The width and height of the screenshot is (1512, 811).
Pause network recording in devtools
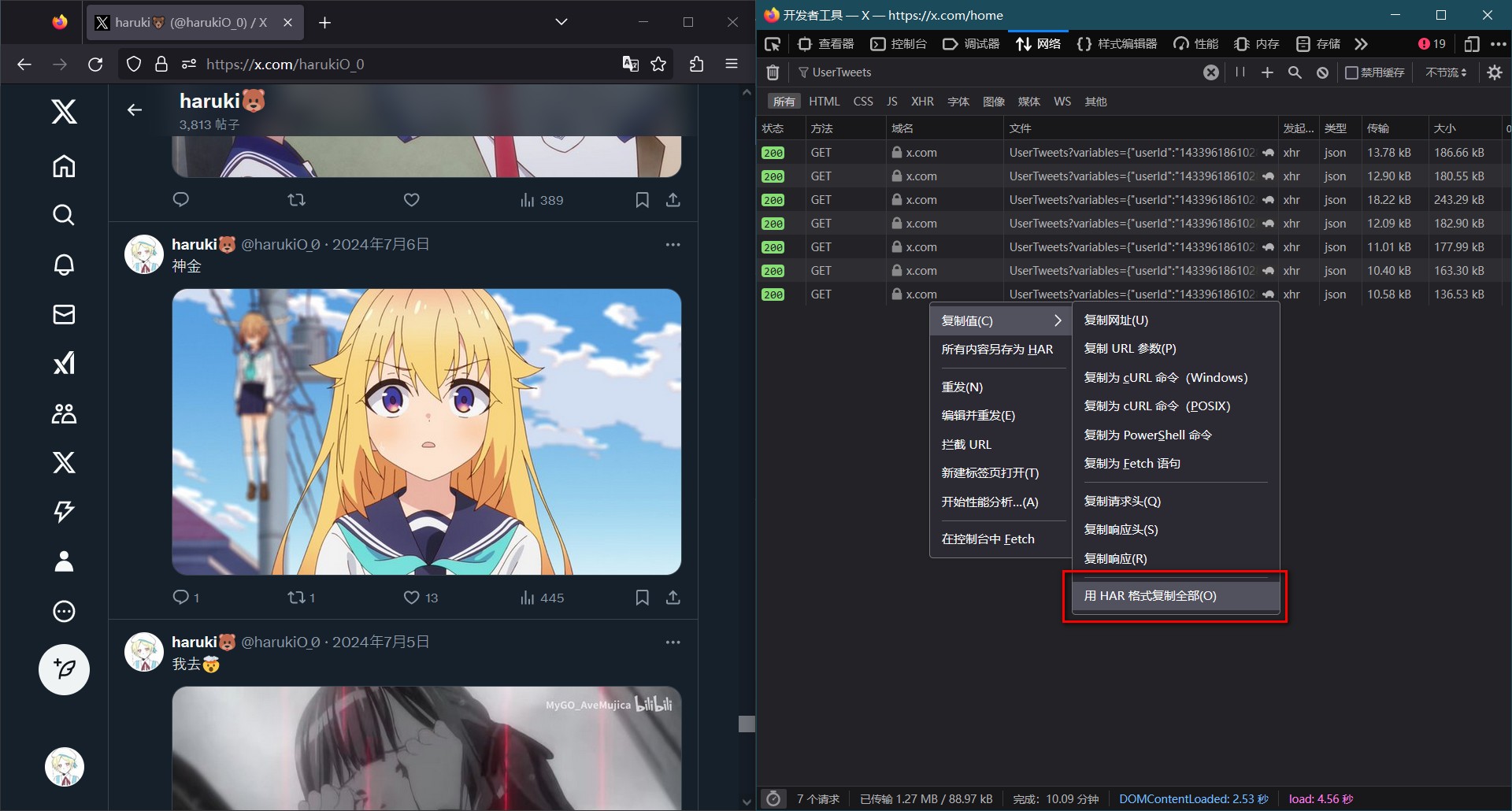[x=1240, y=72]
